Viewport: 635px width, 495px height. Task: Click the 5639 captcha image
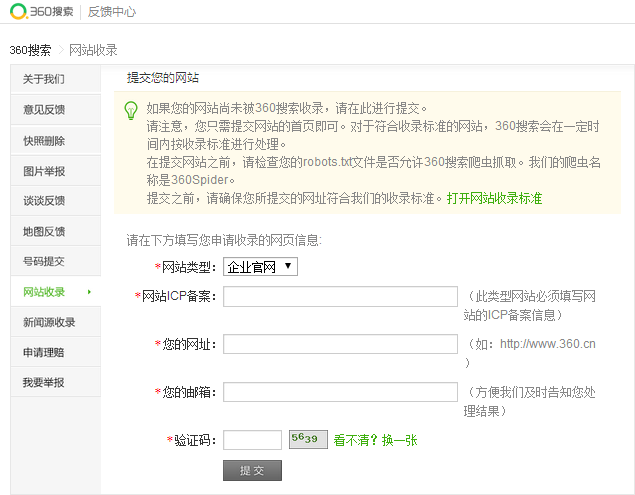[x=308, y=440]
